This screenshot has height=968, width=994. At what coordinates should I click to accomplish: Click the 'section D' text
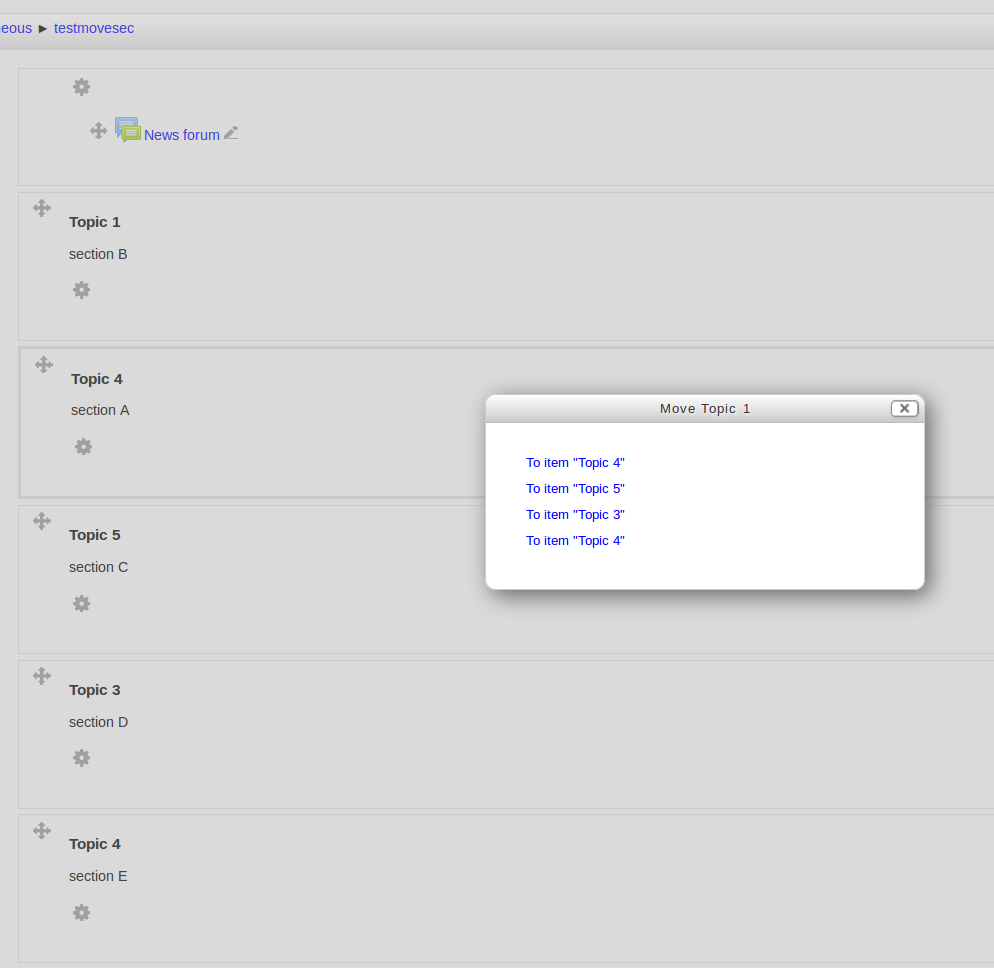98,722
